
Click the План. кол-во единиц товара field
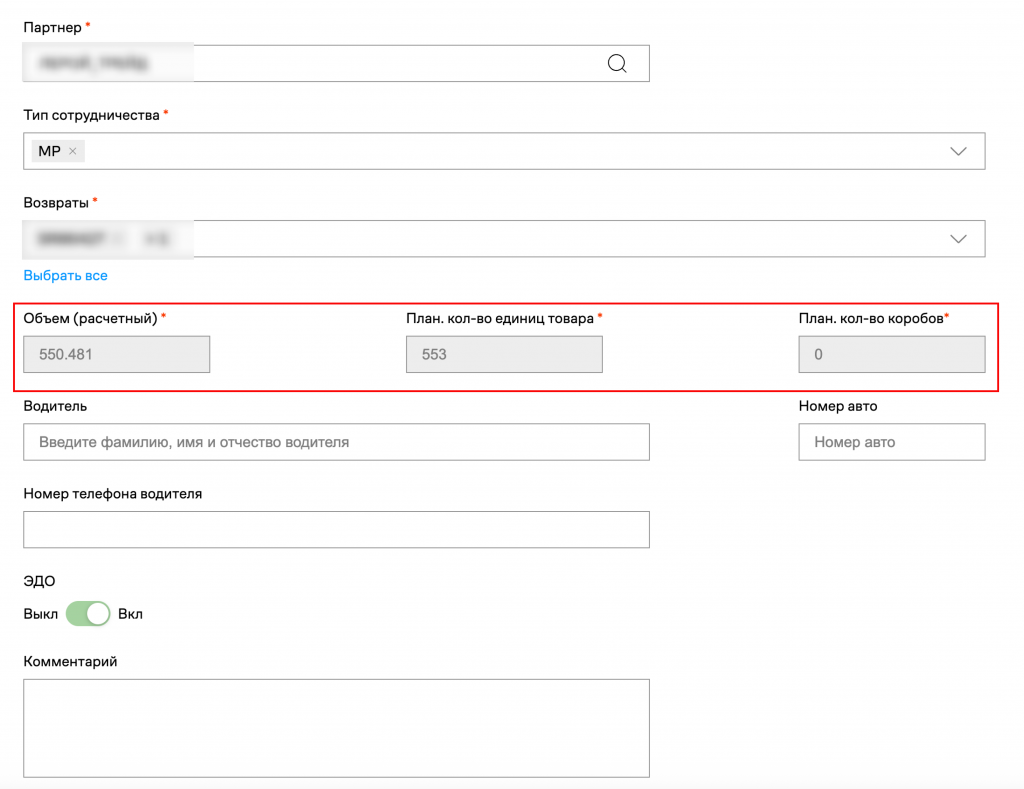(x=504, y=354)
